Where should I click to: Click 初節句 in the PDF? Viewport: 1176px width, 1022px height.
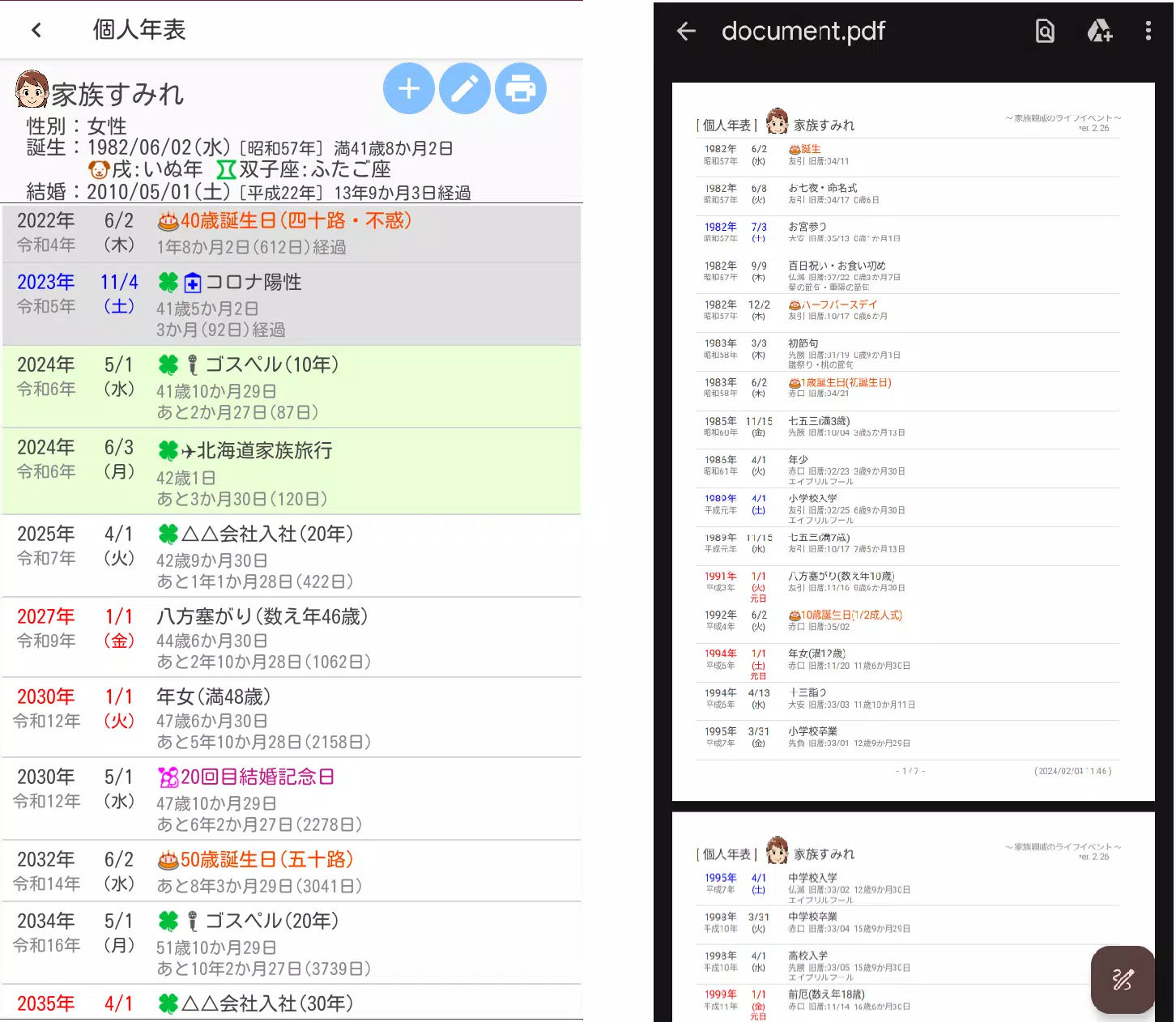pos(803,343)
